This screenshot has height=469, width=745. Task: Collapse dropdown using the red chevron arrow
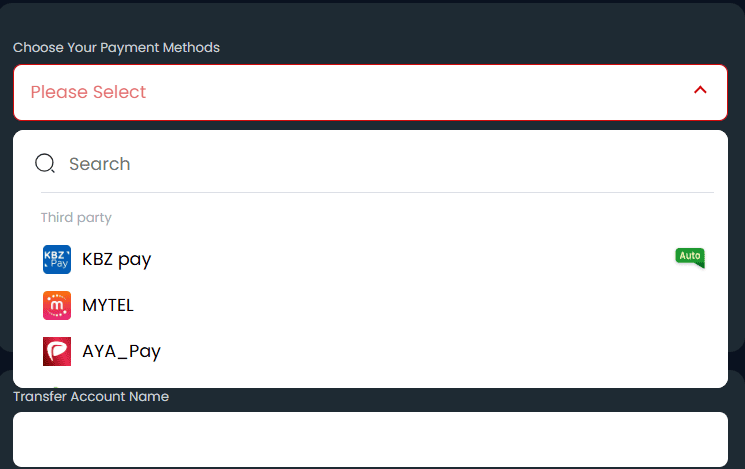700,90
